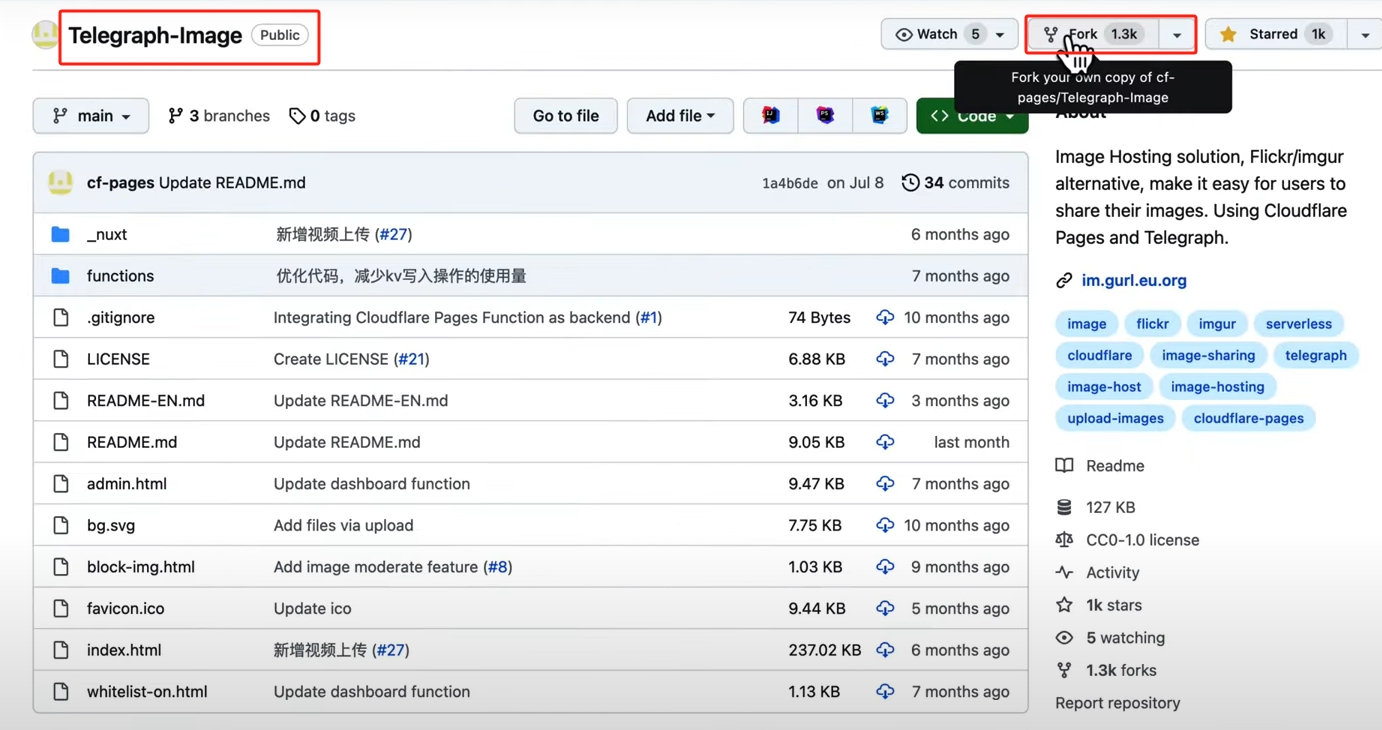This screenshot has height=730, width=1382.
Task: Open the main branch selector
Action: tap(91, 116)
